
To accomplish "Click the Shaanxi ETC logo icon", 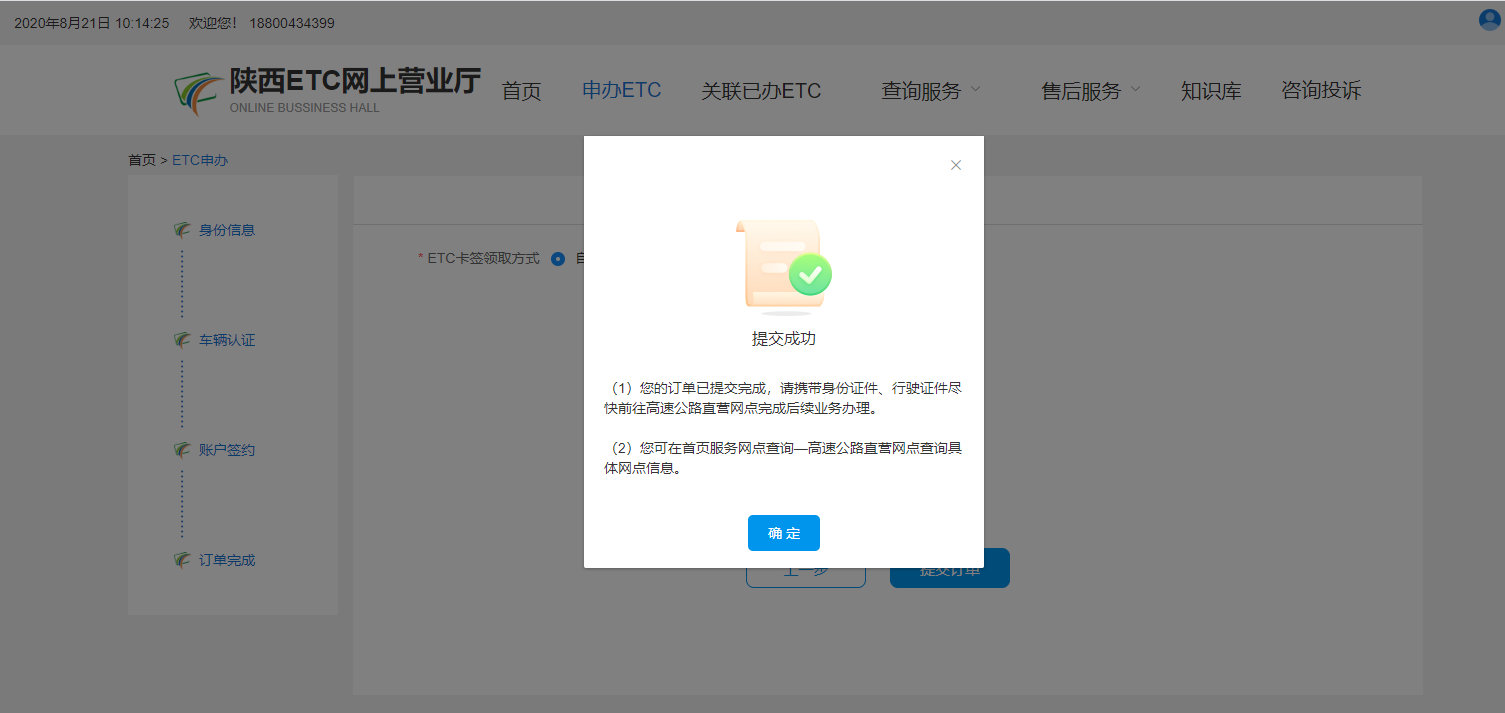I will (x=198, y=93).
